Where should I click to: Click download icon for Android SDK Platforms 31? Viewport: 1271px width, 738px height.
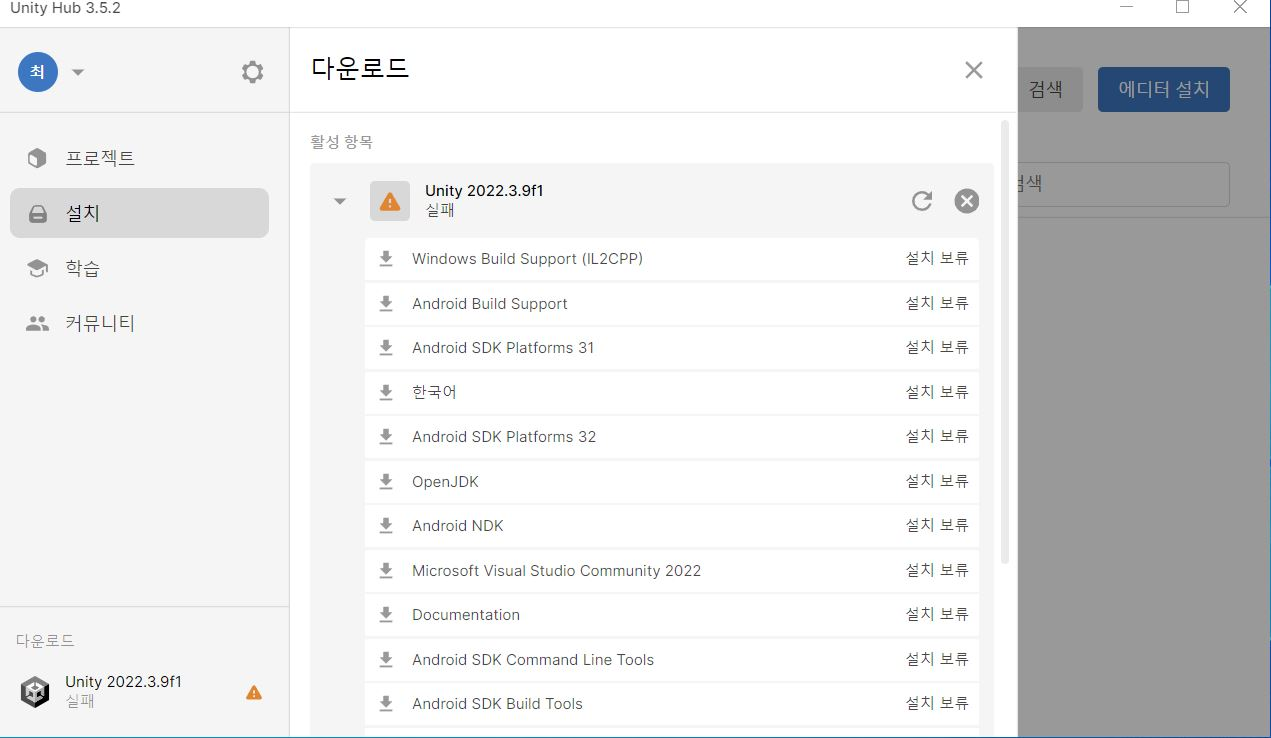click(x=386, y=348)
